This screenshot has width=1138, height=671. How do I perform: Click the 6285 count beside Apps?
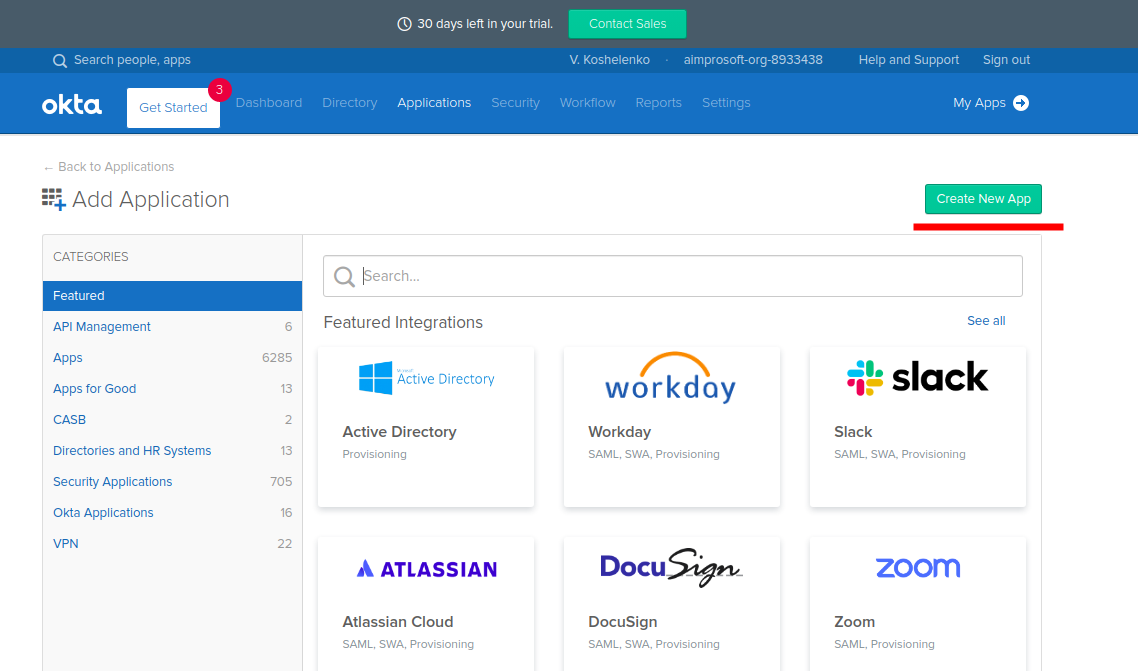[277, 358]
